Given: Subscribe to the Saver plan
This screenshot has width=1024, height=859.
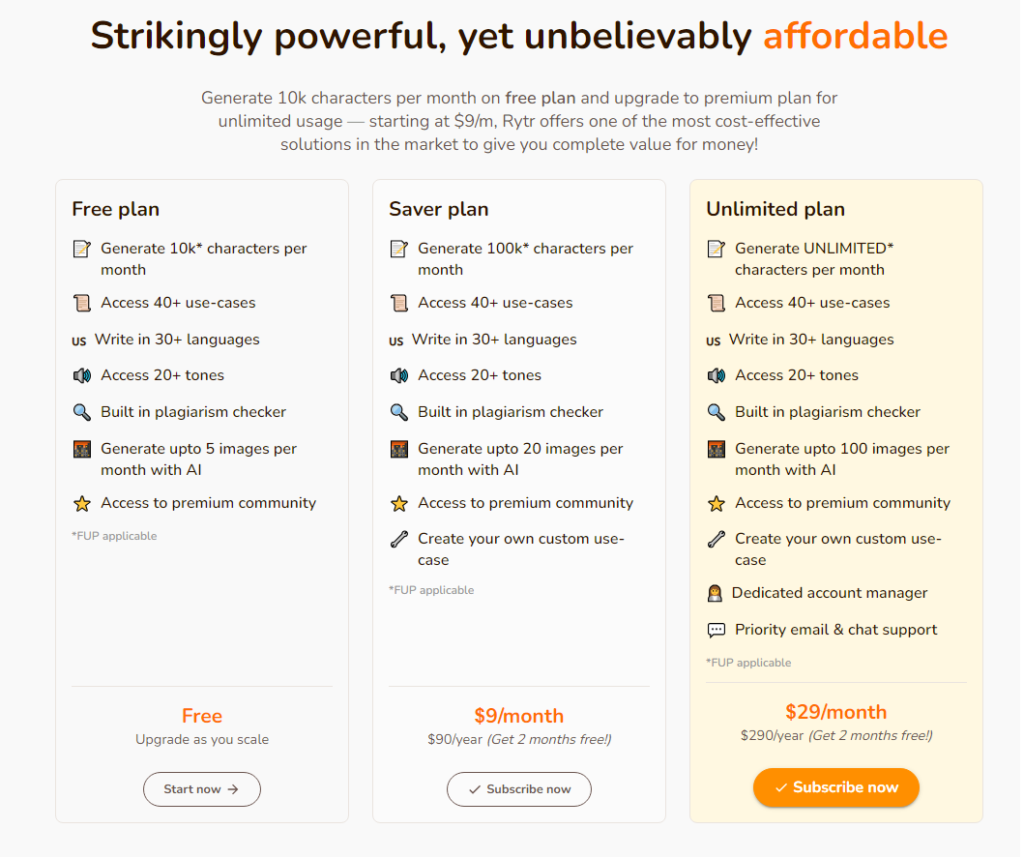Looking at the screenshot, I should coord(519,789).
